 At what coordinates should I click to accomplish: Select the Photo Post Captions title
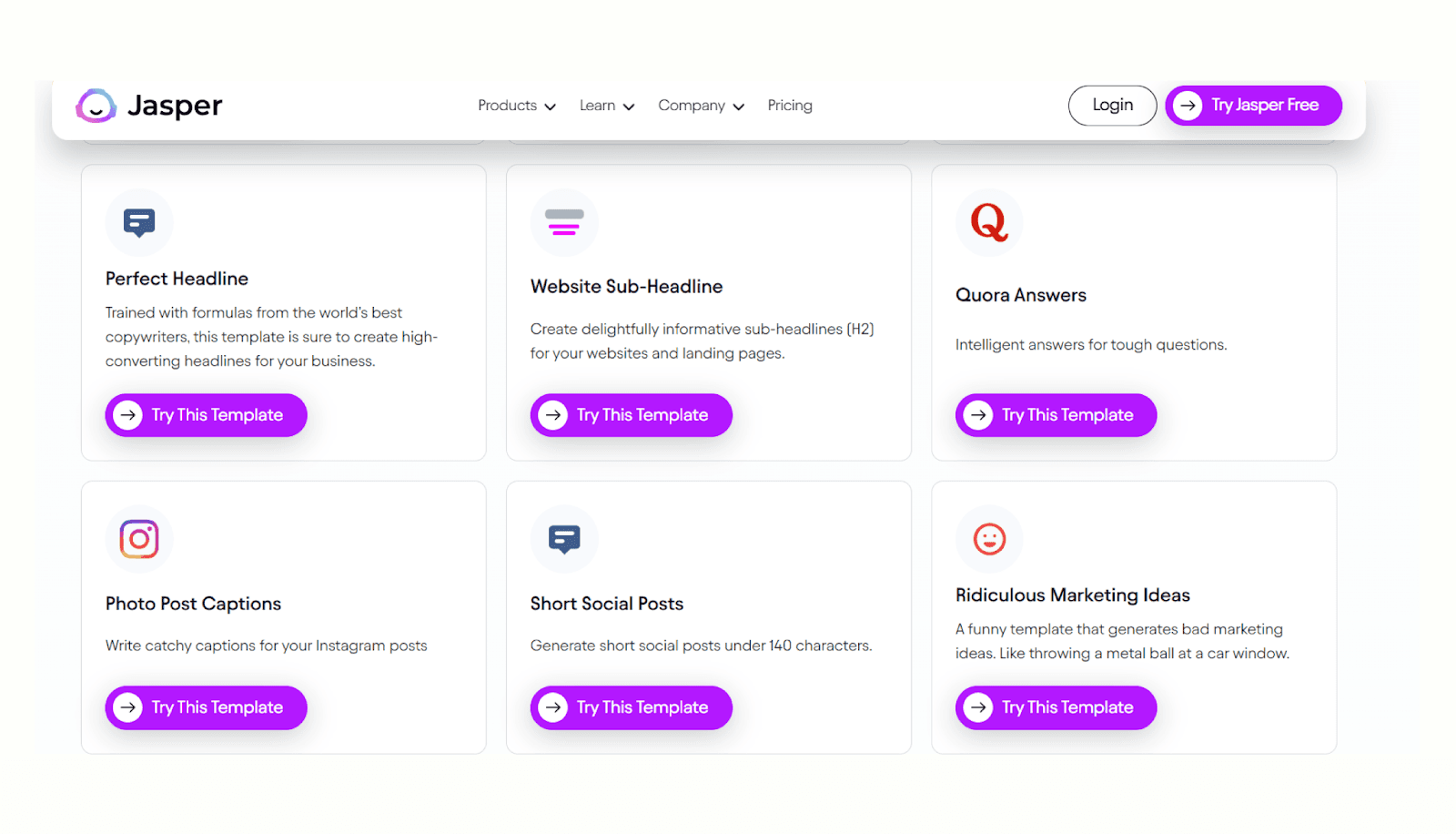tap(193, 604)
